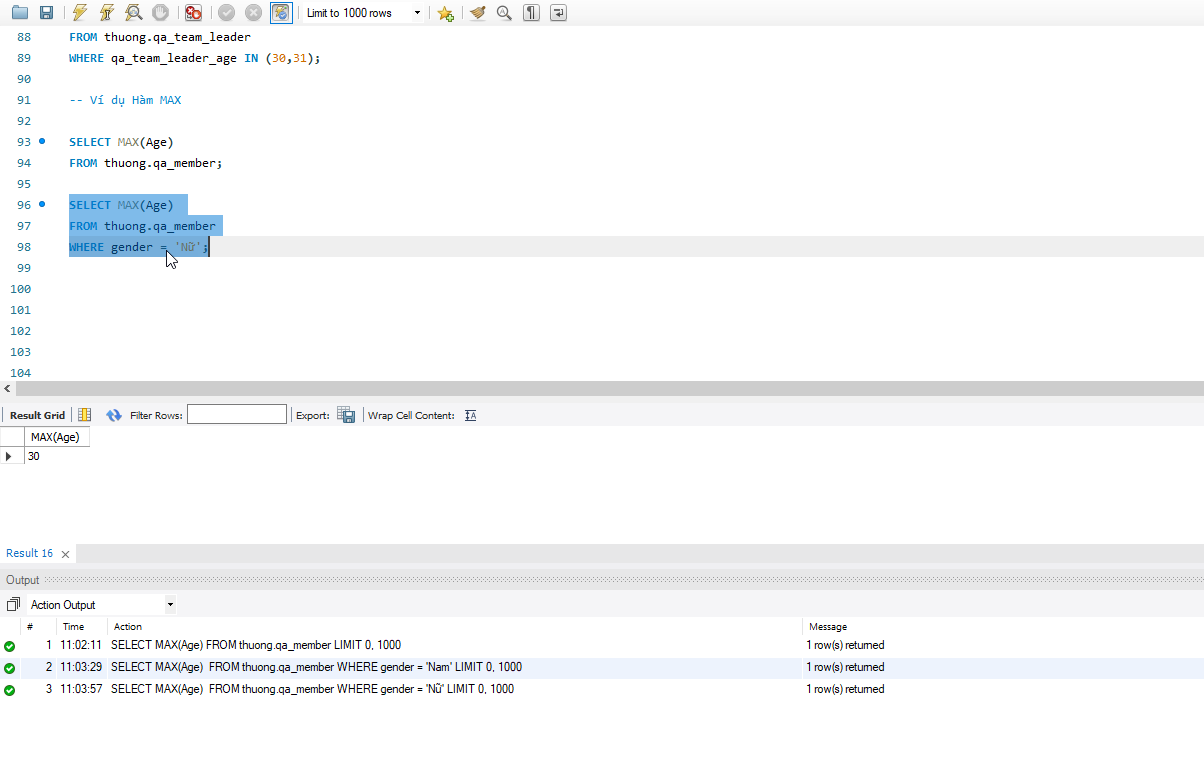Screen dimensions: 1204x768
Task: Click the Action column header
Action: (128, 626)
